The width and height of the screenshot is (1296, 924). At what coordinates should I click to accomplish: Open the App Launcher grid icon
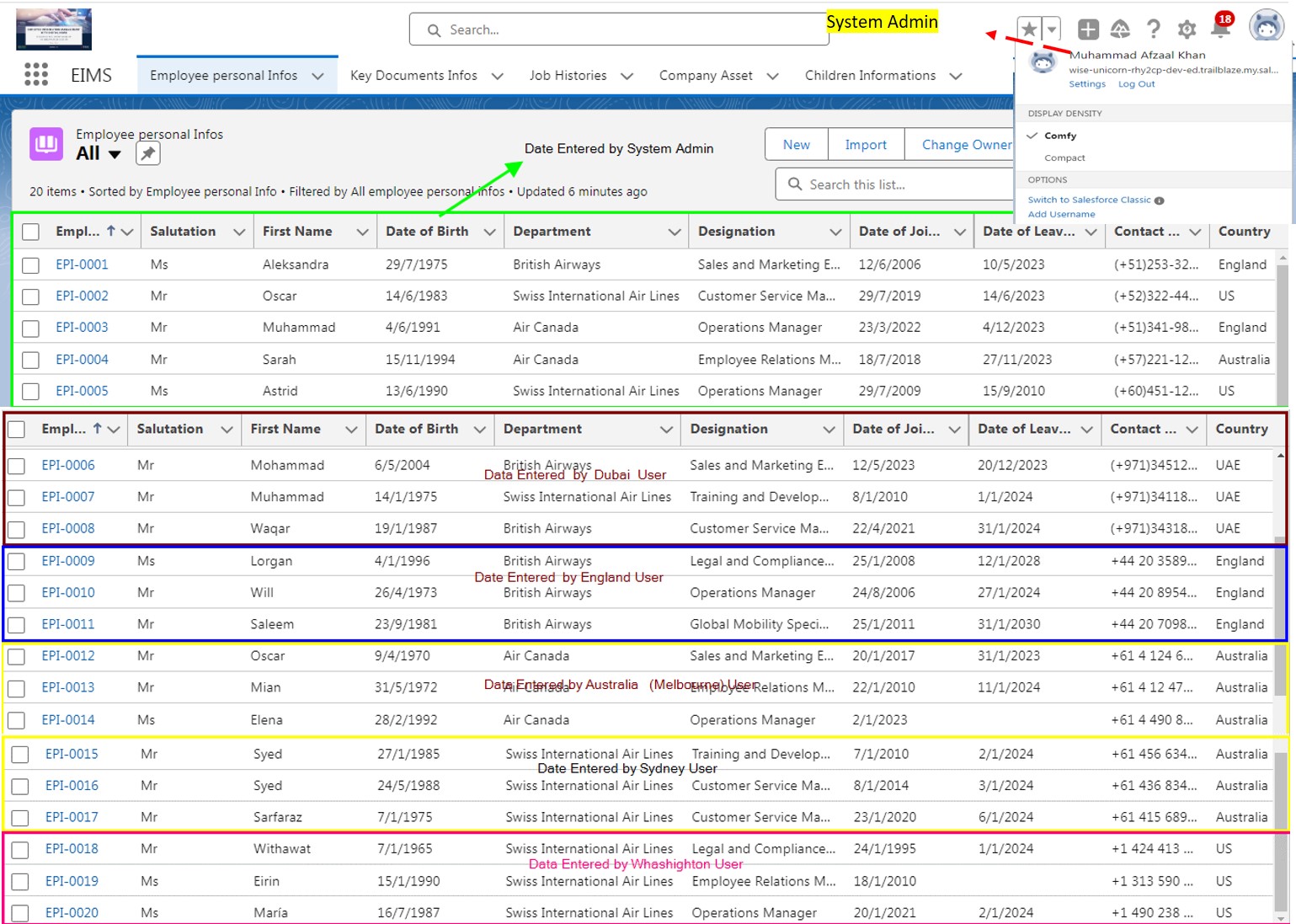35,75
